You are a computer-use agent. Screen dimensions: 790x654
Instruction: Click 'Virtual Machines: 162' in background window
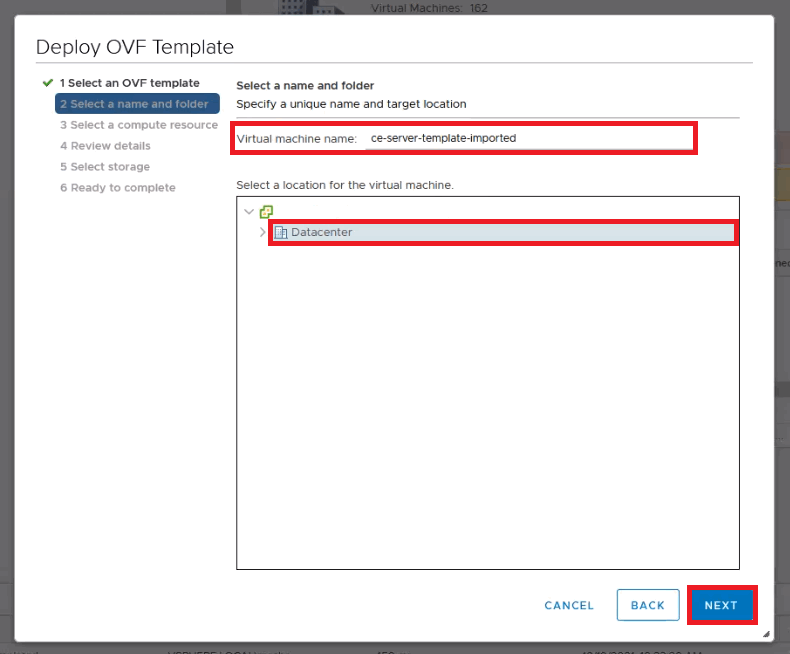[x=429, y=8]
